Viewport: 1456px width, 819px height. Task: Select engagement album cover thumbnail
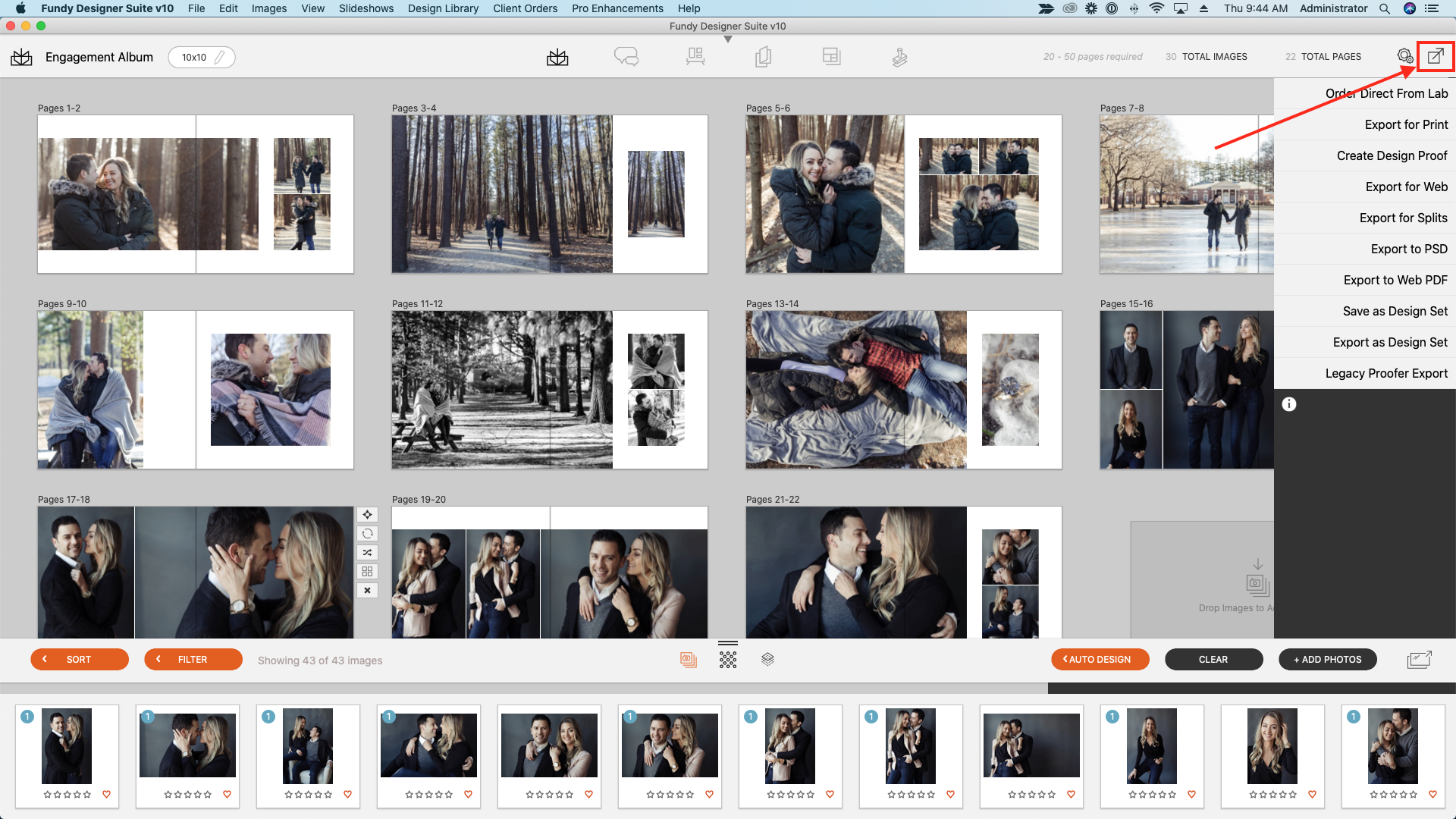click(x=196, y=194)
